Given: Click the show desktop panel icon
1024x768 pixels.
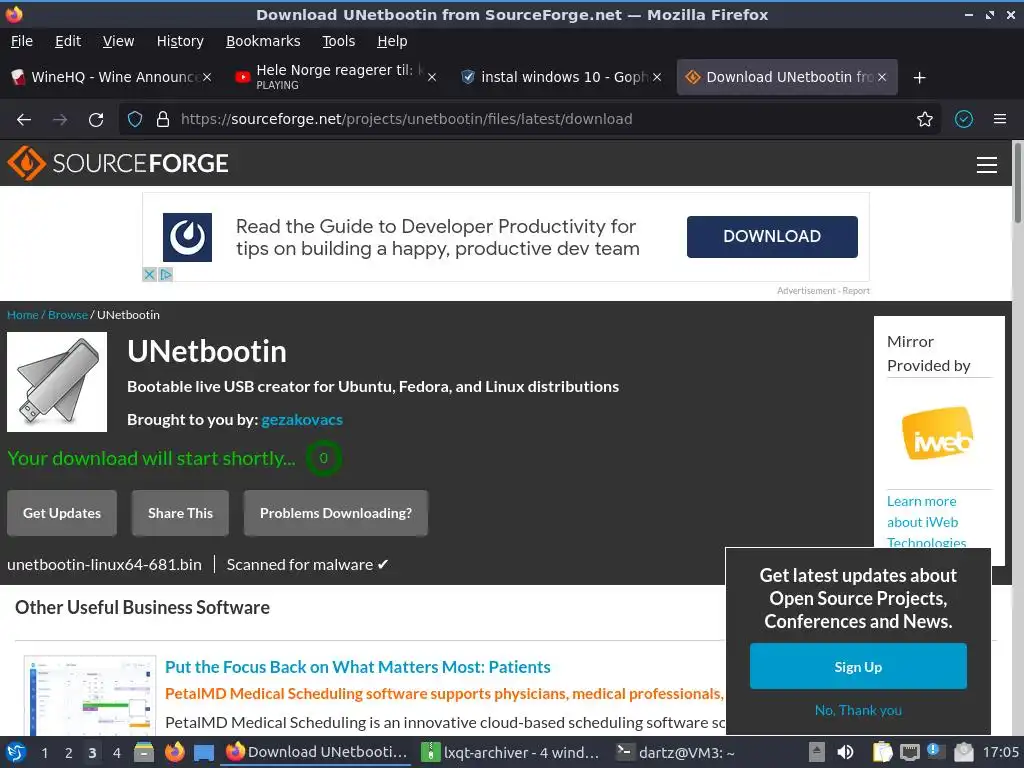Looking at the screenshot, I should click(204, 753).
